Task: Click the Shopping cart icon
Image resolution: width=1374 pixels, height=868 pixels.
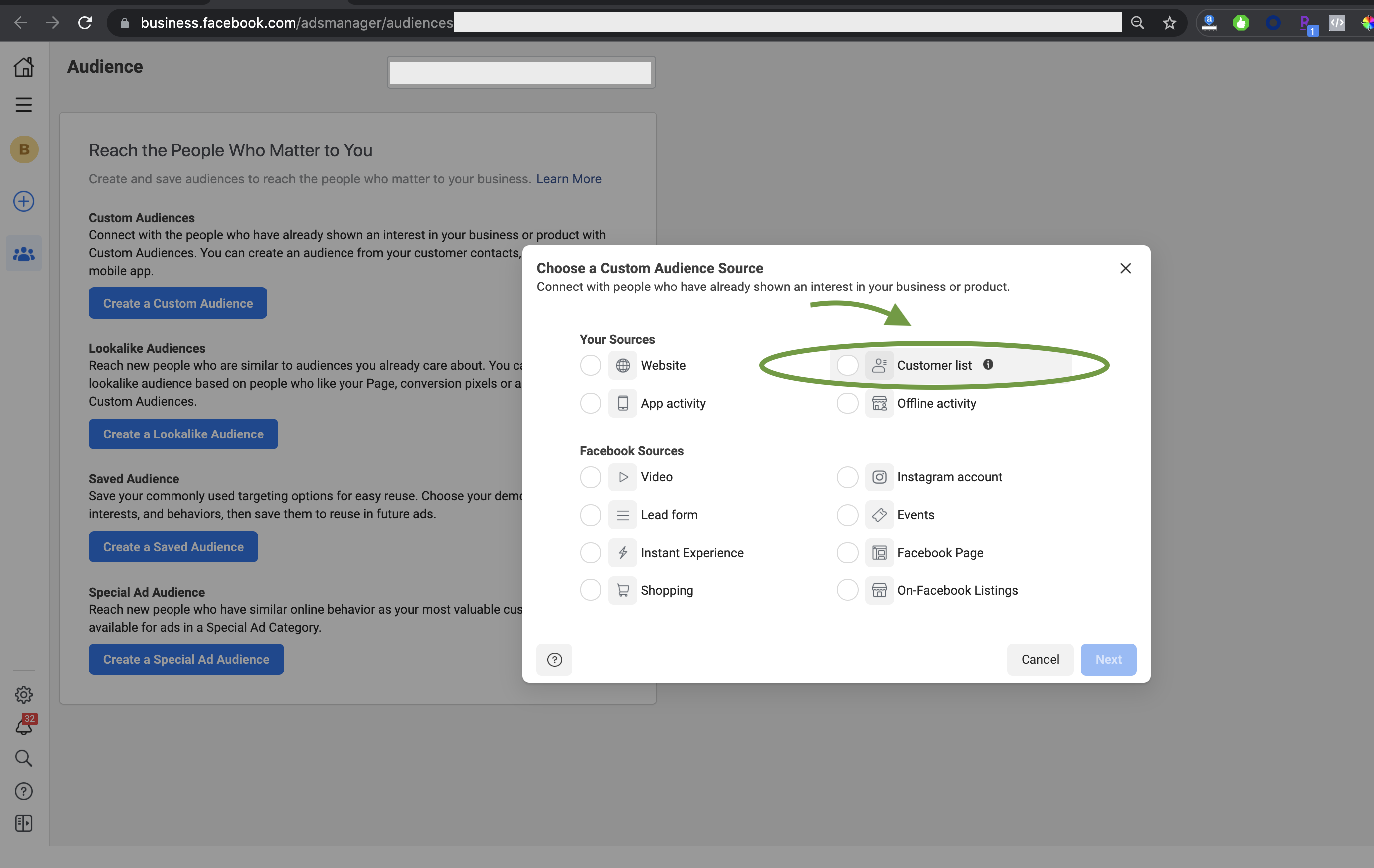Action: 623,590
